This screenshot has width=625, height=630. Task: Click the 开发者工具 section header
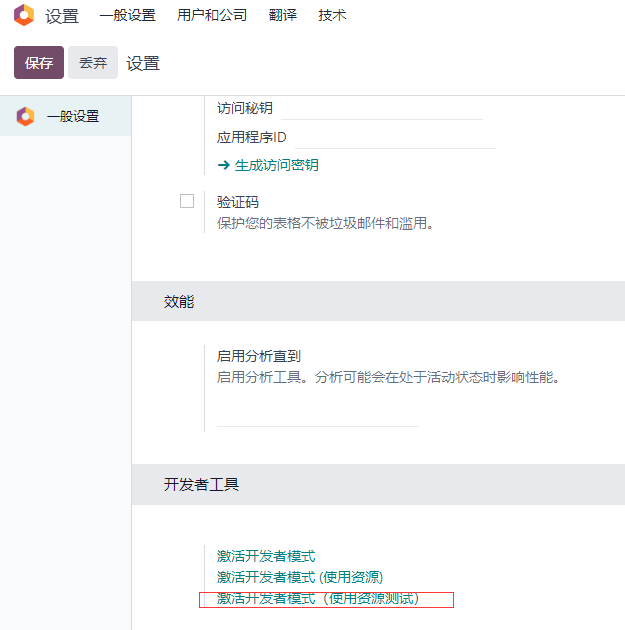(x=378, y=484)
